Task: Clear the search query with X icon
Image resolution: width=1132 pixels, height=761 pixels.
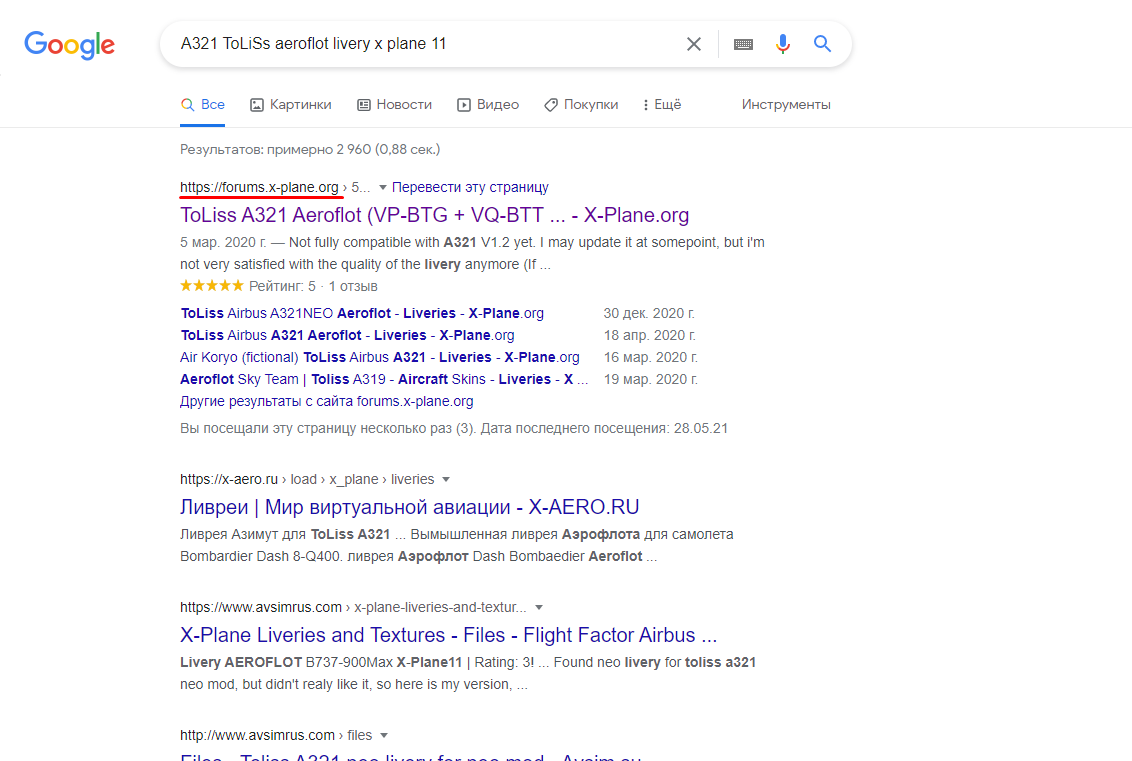Action: click(694, 44)
